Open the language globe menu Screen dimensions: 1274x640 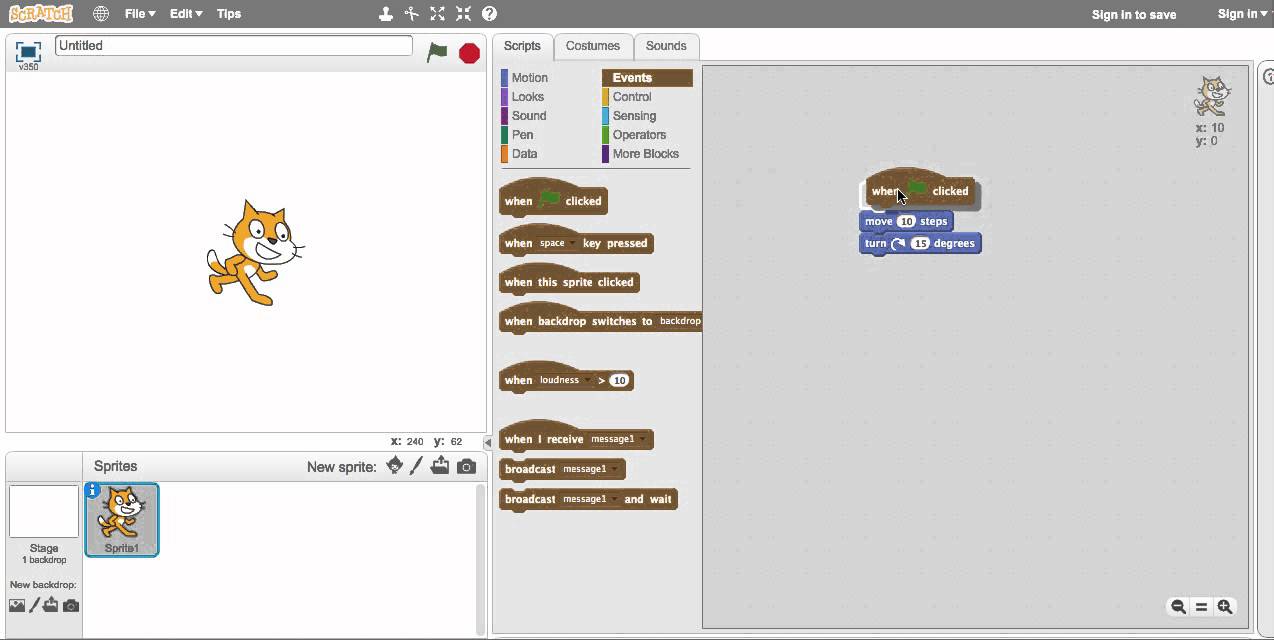101,14
